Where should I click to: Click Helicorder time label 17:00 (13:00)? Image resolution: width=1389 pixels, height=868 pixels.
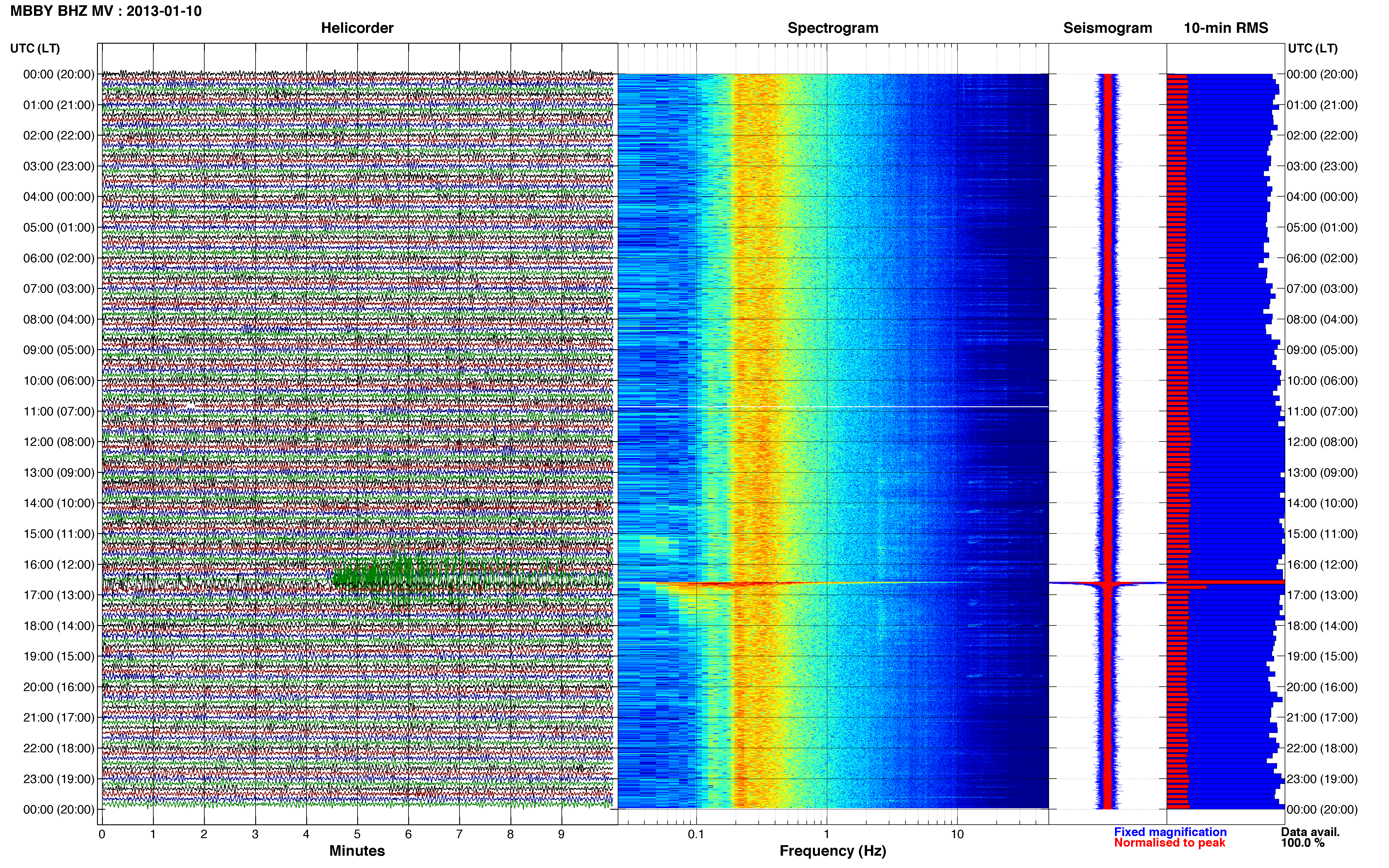coord(59,595)
